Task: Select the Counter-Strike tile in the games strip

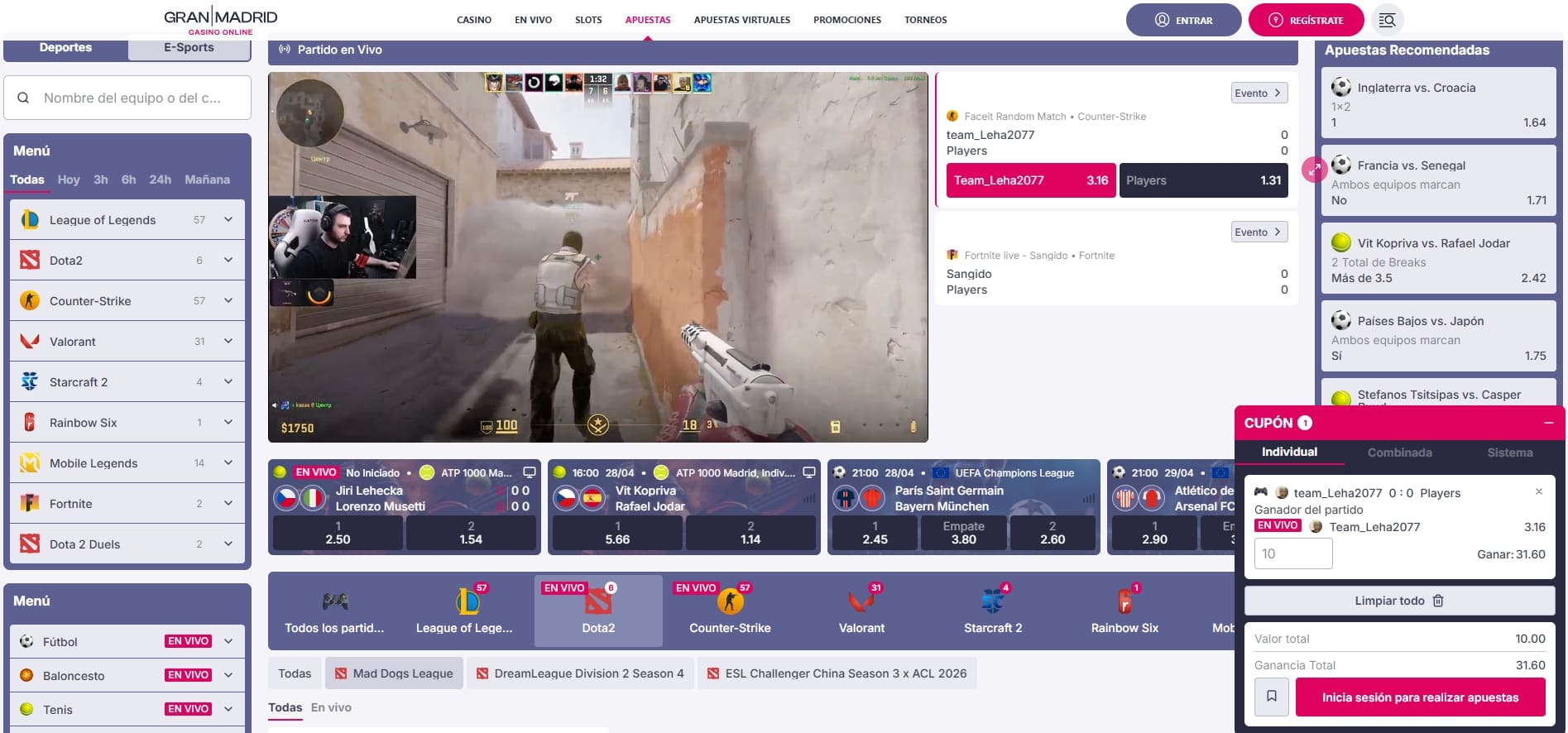Action: (x=730, y=611)
